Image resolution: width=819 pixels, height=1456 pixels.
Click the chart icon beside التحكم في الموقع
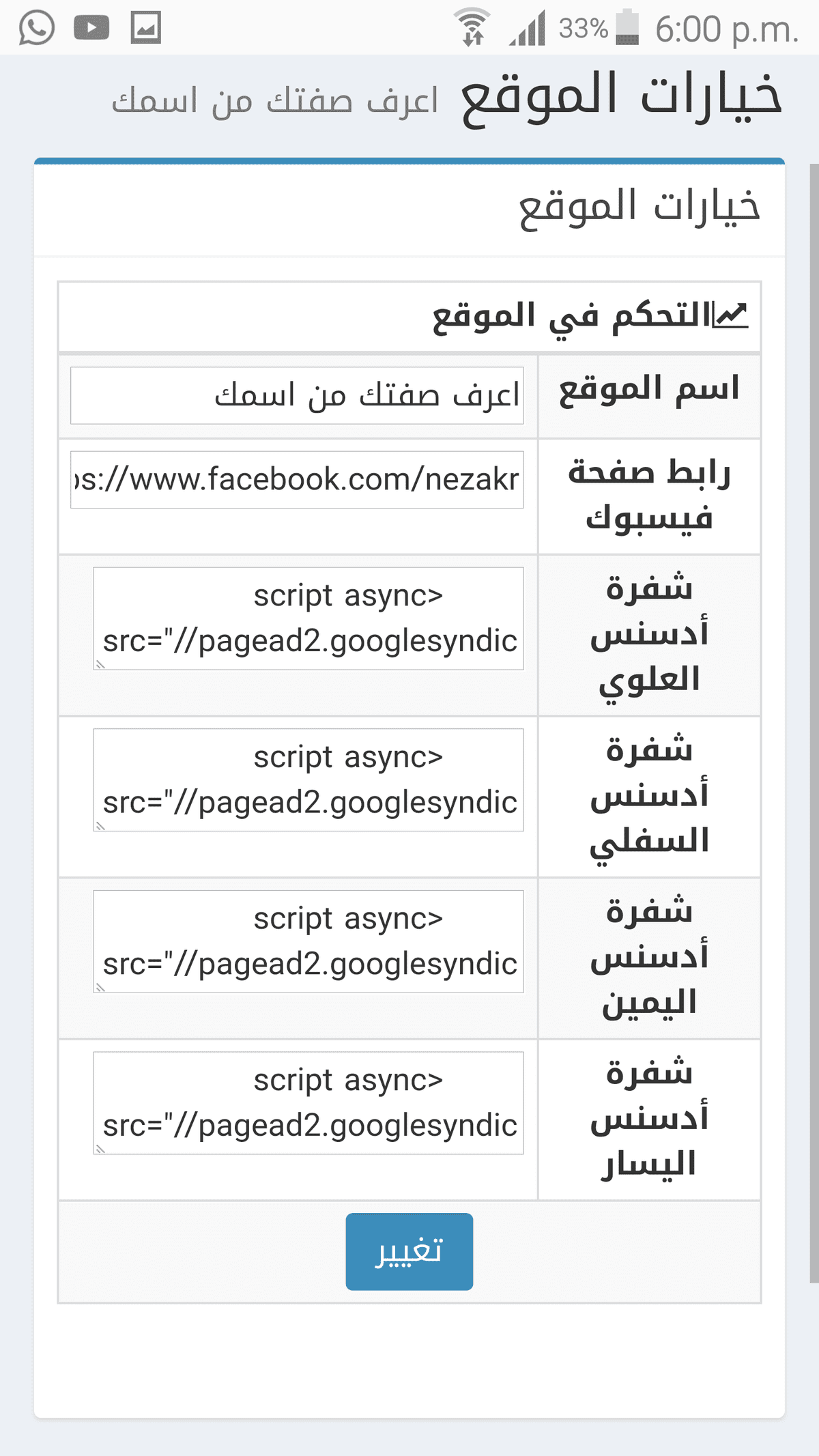(730, 315)
